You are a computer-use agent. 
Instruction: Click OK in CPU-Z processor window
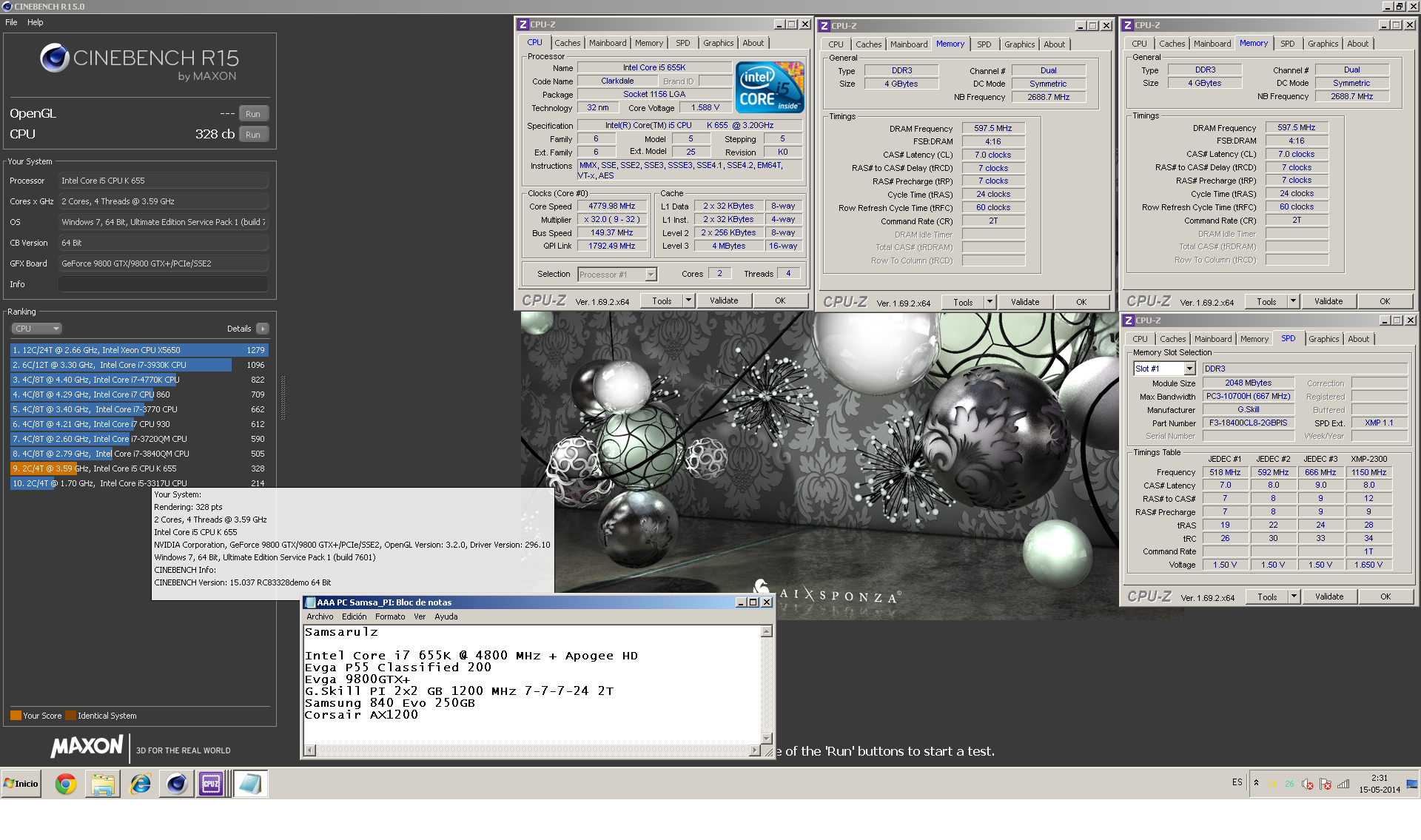780,300
